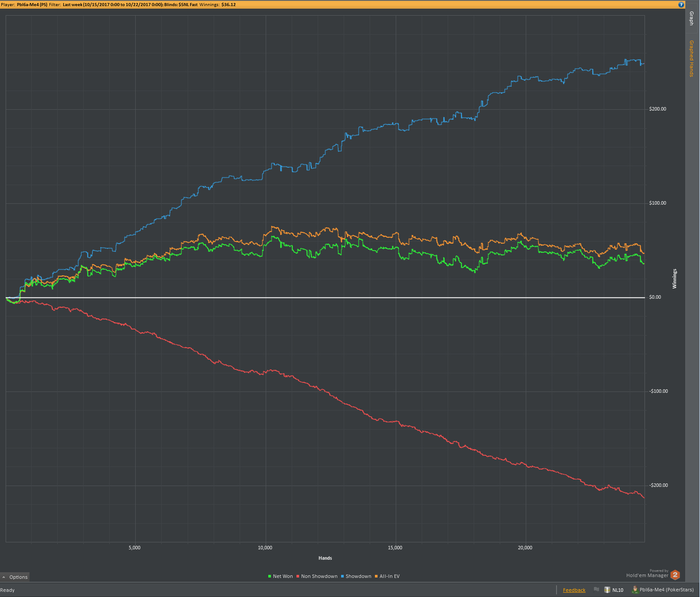
Task: Click the PokerStars player name label
Action: coord(667,590)
